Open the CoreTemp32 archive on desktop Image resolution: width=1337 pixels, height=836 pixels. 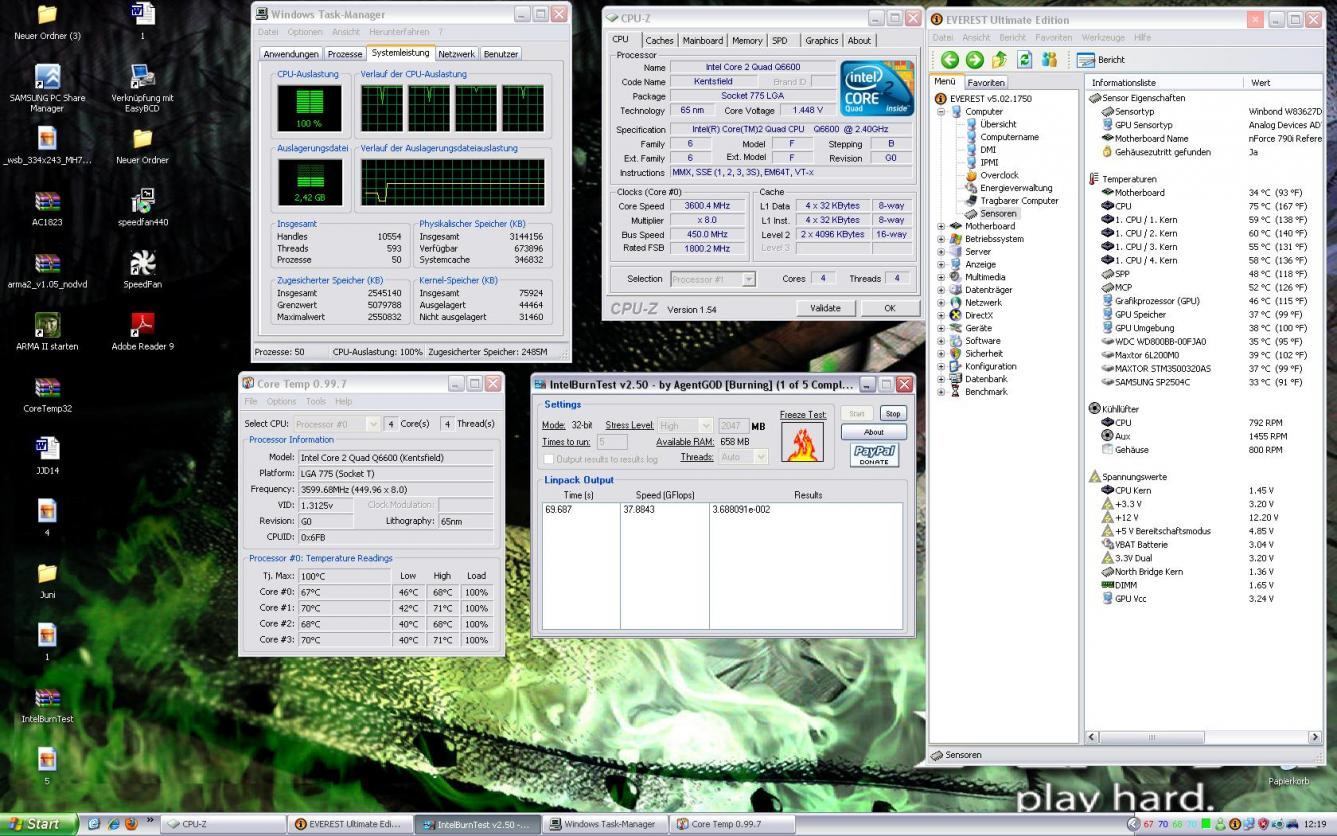[x=47, y=394]
